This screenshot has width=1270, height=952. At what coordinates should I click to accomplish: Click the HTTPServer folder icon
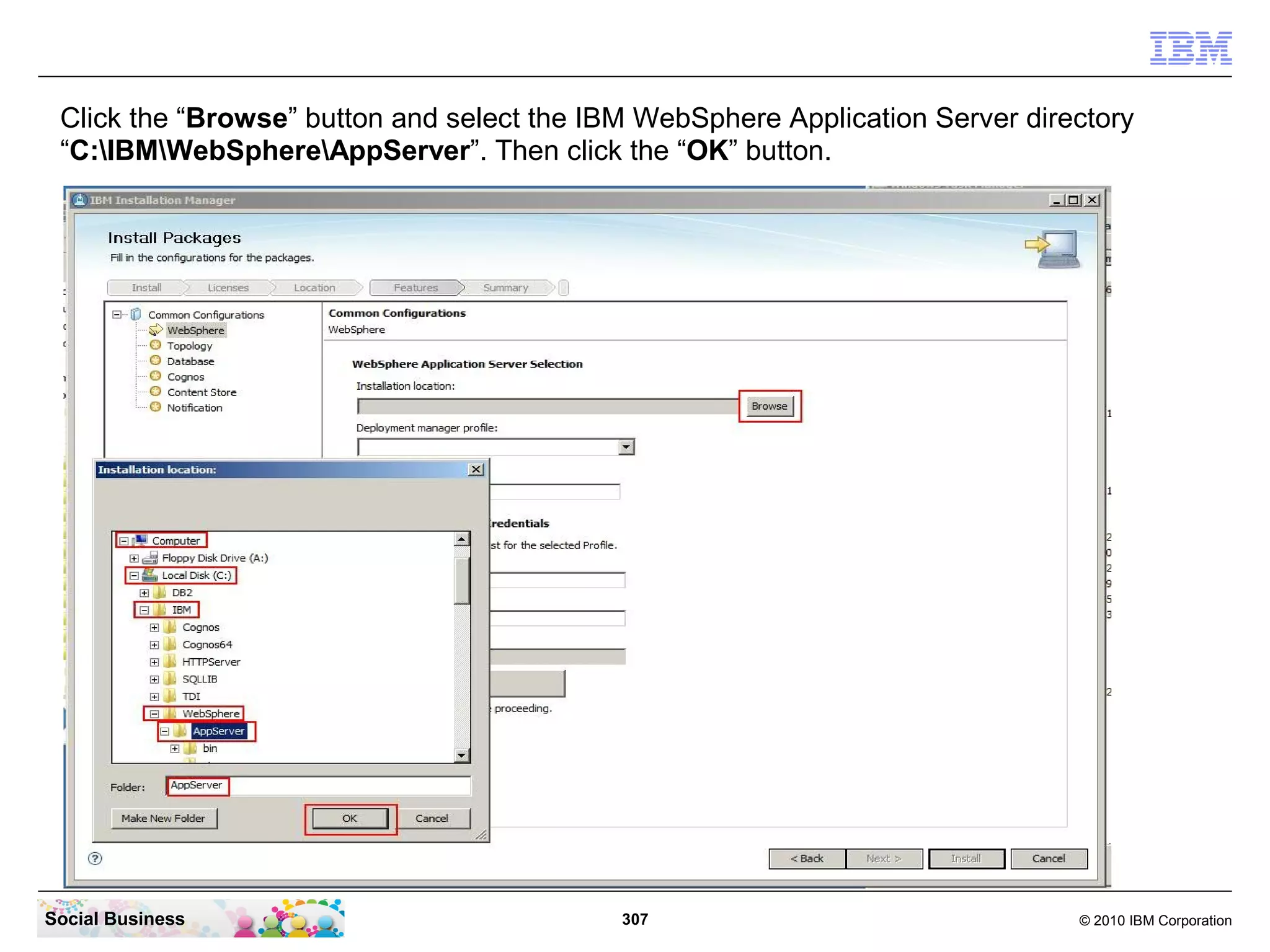pos(171,662)
